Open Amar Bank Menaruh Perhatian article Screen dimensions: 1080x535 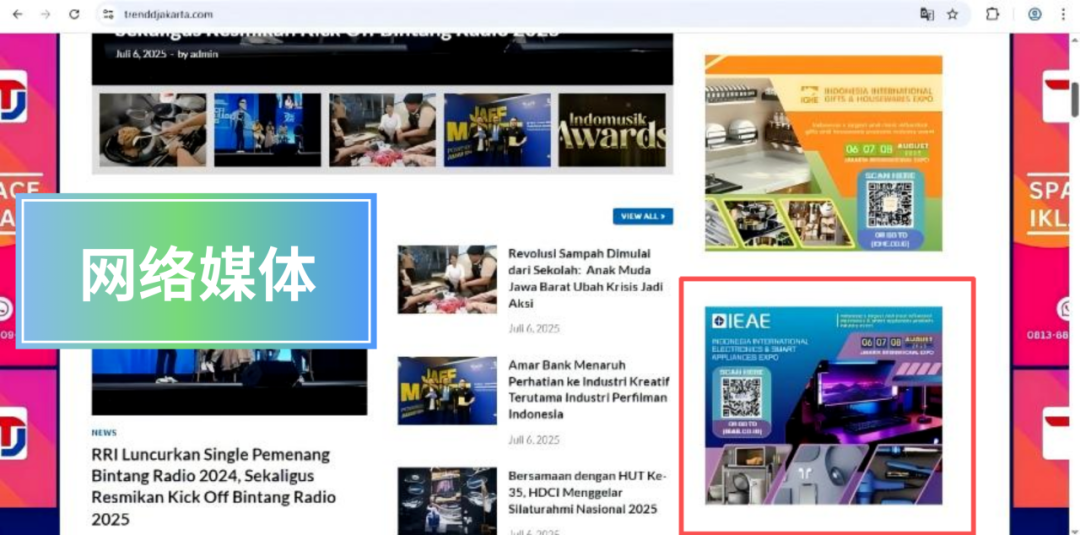(590, 389)
